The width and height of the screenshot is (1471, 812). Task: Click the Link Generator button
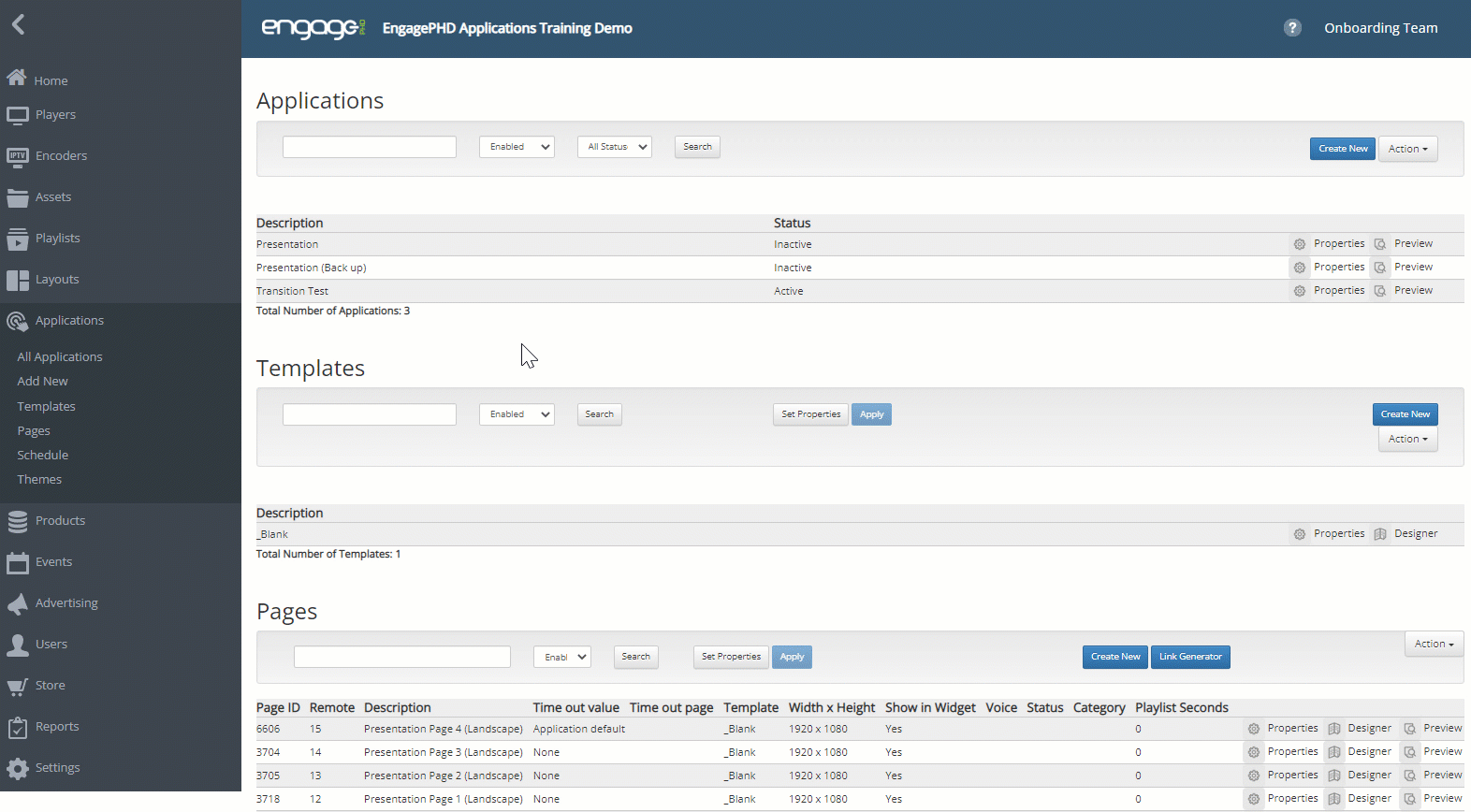[x=1190, y=657]
